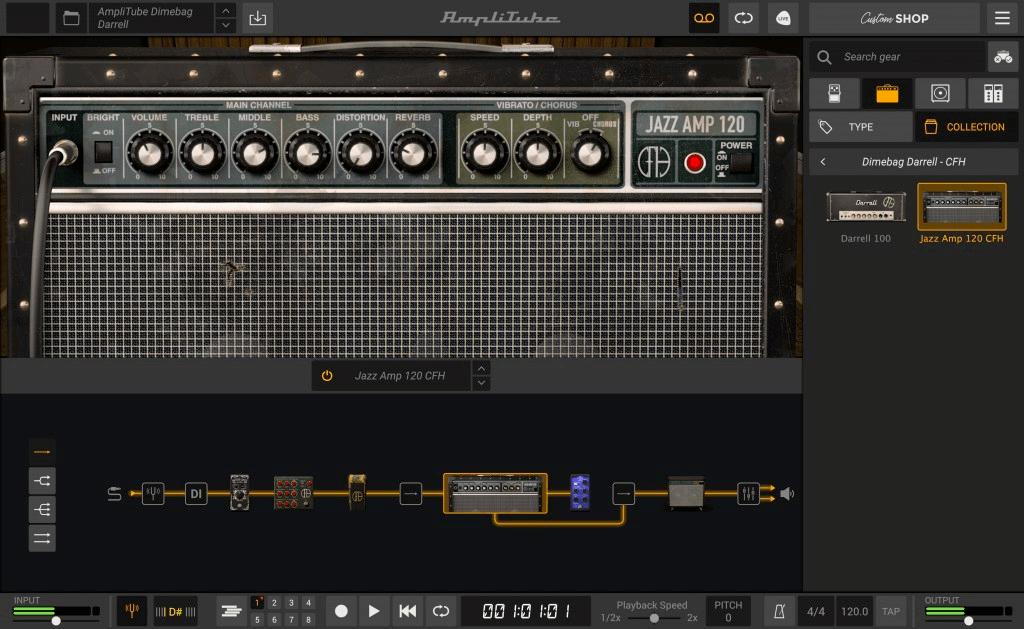
Task: Select the stomp pedal gear tab
Action: coord(834,93)
